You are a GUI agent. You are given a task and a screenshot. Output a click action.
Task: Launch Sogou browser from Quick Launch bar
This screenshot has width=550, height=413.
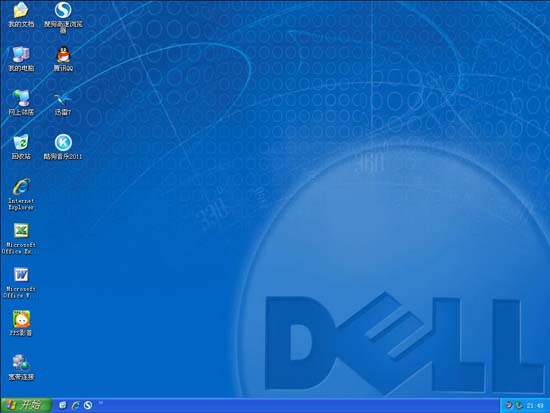tap(88, 405)
